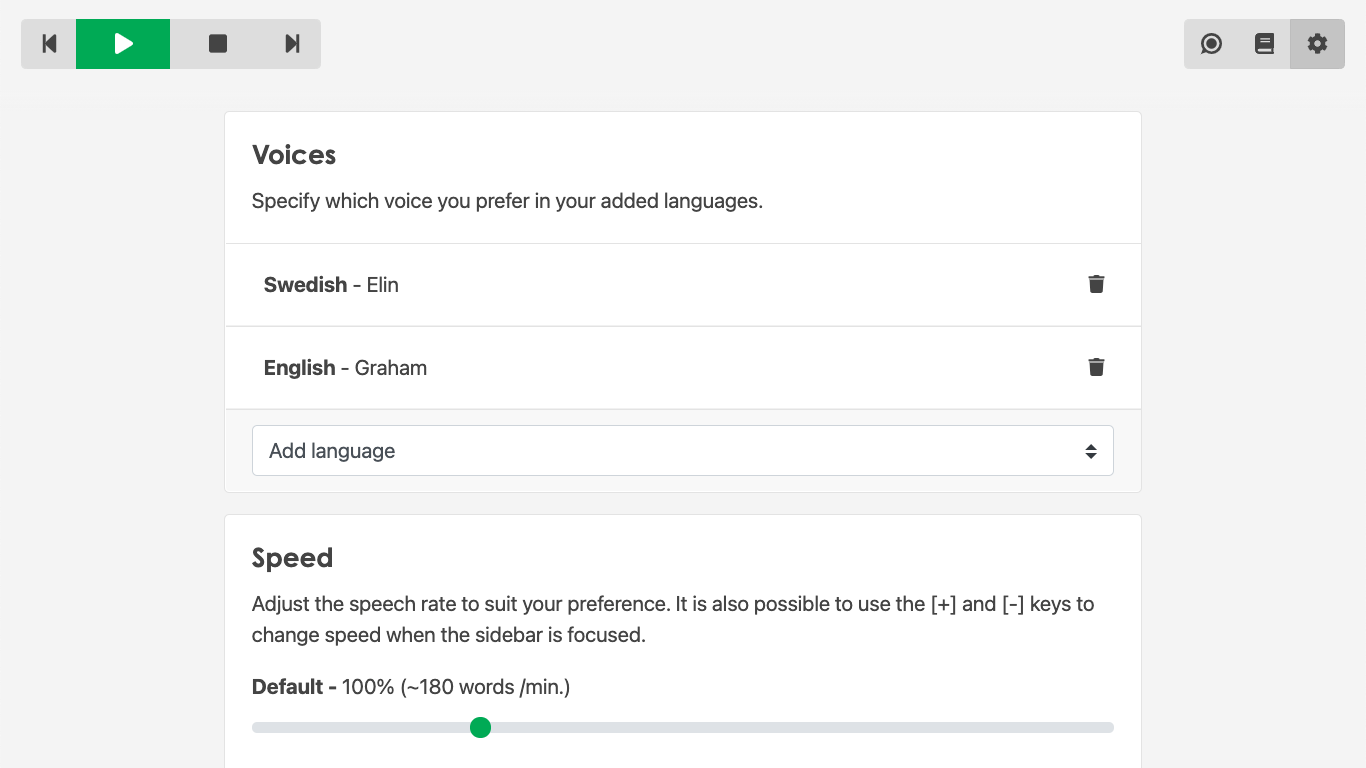Click the green speed slider handle
The width and height of the screenshot is (1366, 768).
tap(480, 727)
